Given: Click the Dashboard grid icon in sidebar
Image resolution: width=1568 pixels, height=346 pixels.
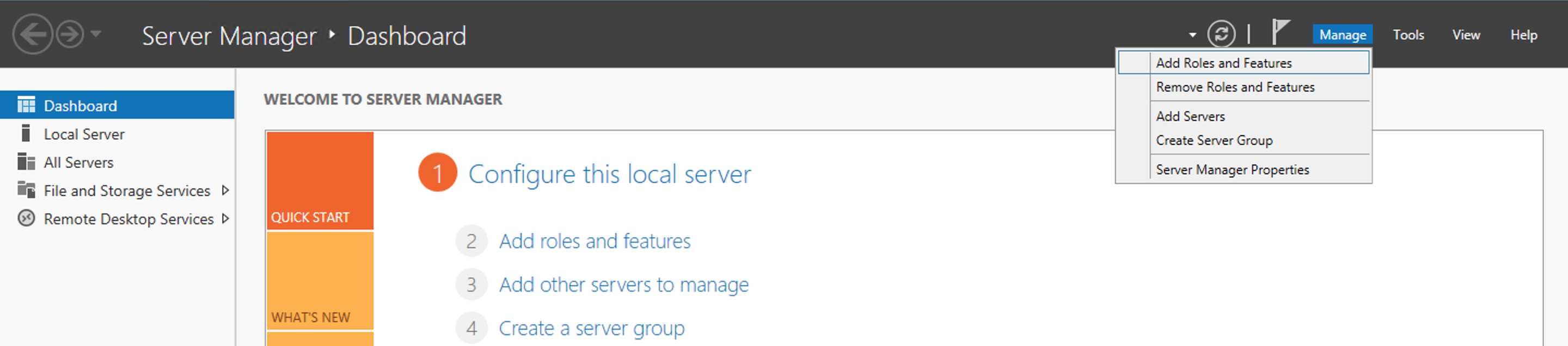Looking at the screenshot, I should click(x=26, y=105).
